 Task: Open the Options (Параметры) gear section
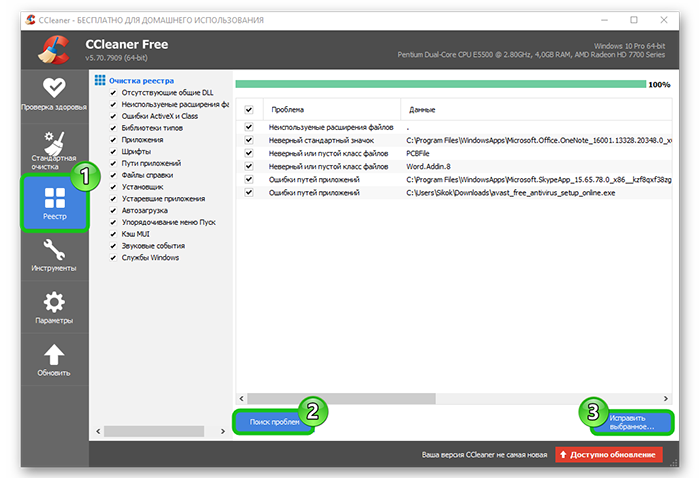pyautogui.click(x=54, y=308)
